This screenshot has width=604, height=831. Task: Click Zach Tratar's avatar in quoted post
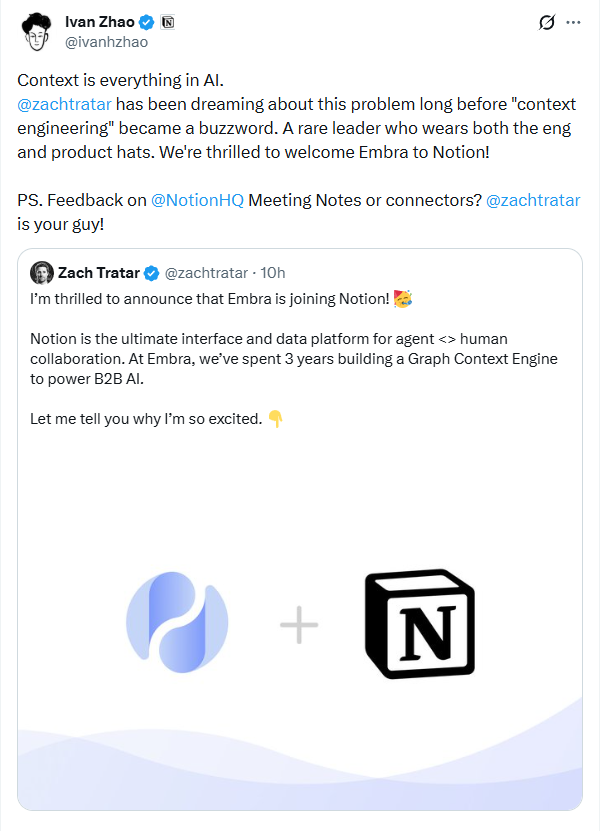[41, 272]
